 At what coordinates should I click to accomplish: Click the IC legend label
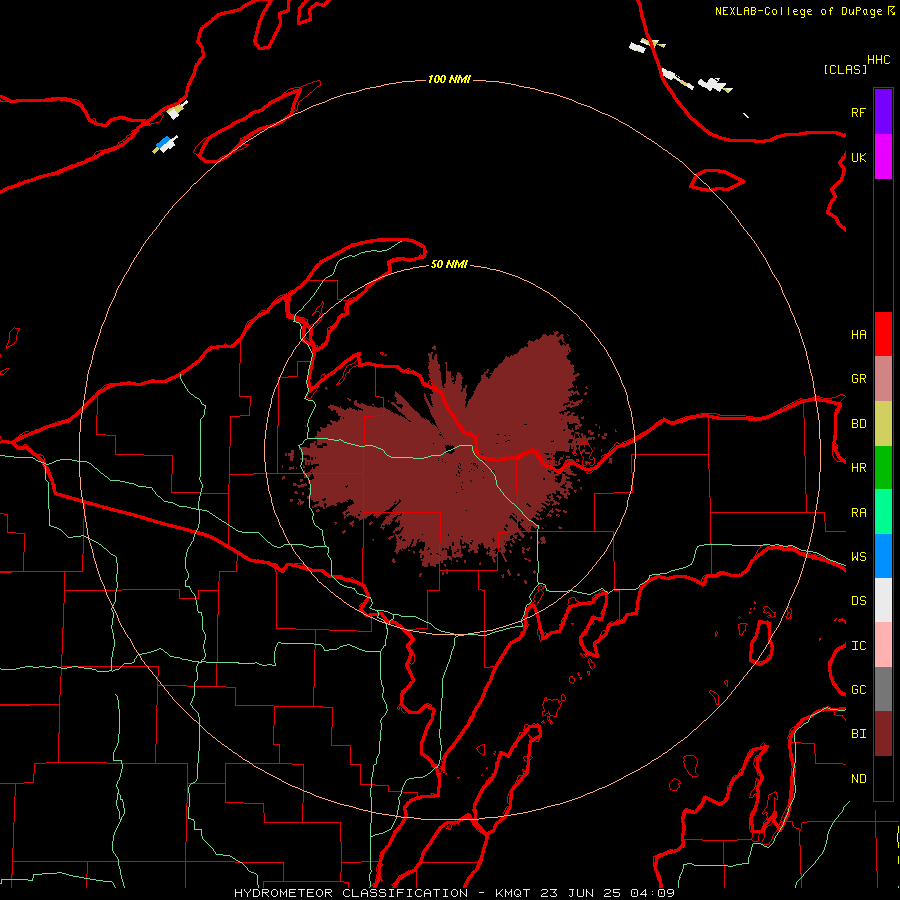coord(858,646)
